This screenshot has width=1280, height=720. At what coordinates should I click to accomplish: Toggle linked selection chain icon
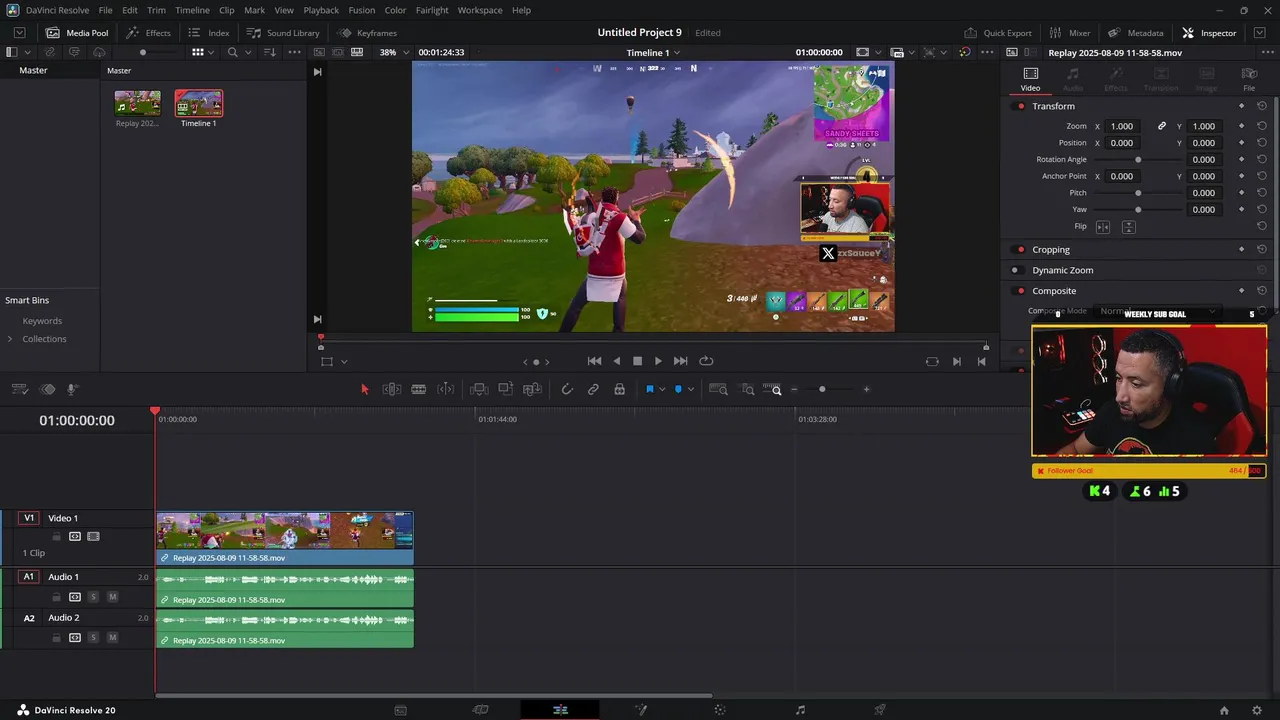pos(593,389)
